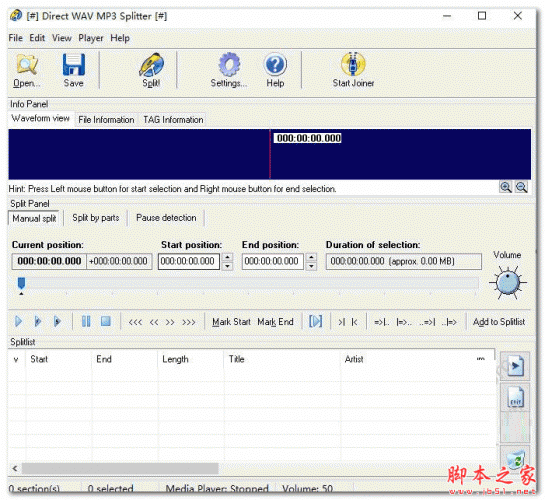
Task: Switch to the TAG Information tab
Action: coord(173,120)
